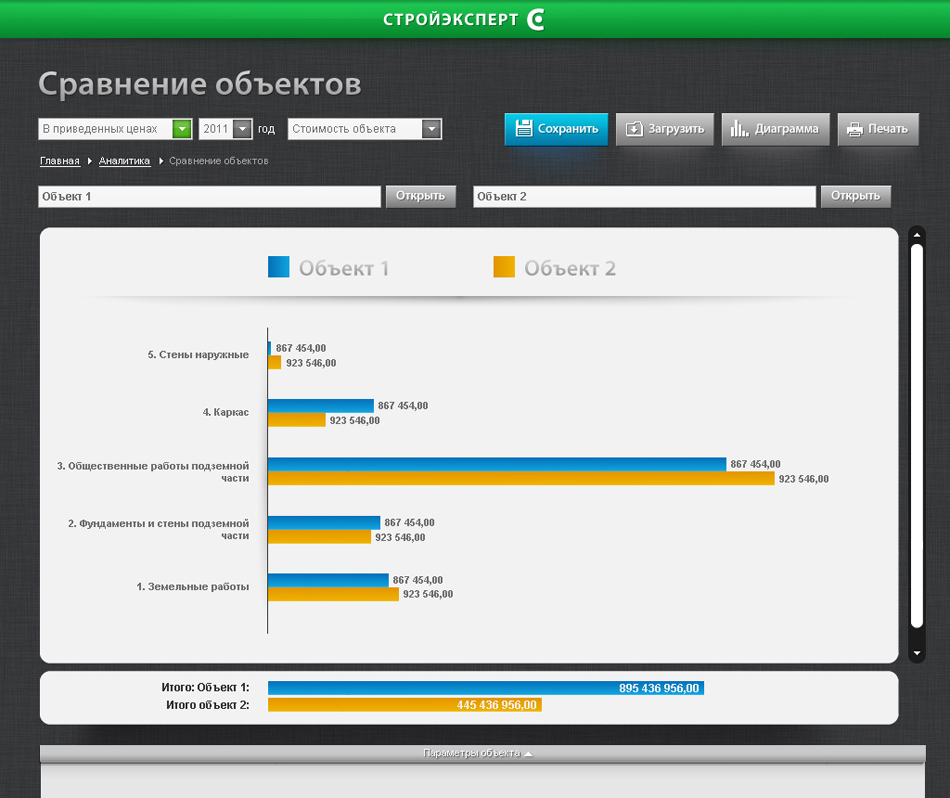950x798 pixels.
Task: Click the bar chart icon on Диаграмма
Action: point(739,128)
